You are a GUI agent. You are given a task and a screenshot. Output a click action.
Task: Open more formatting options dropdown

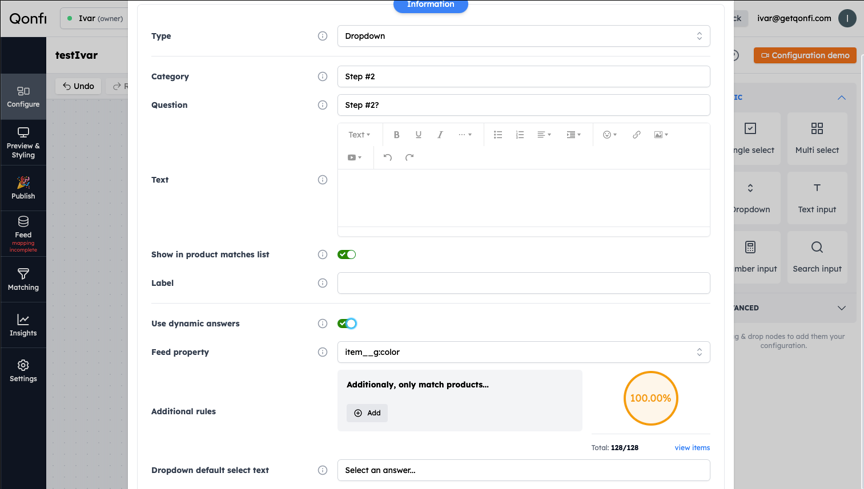[465, 135]
